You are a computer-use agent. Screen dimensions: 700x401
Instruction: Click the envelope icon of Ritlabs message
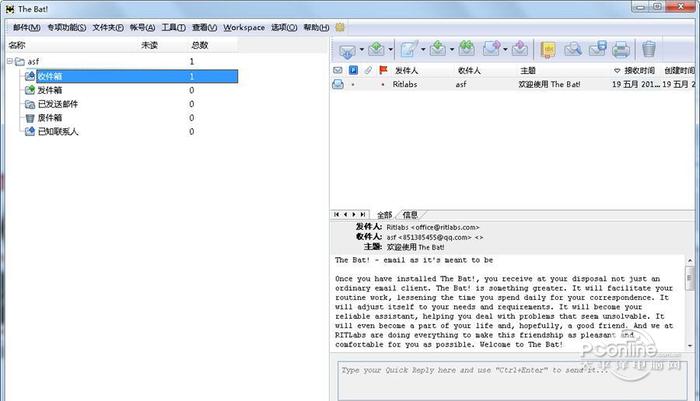(x=338, y=84)
